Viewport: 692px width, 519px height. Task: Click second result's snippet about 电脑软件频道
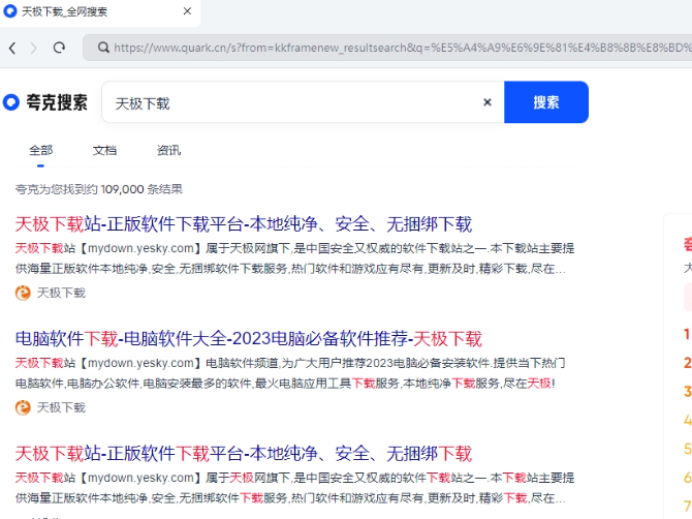(x=290, y=373)
